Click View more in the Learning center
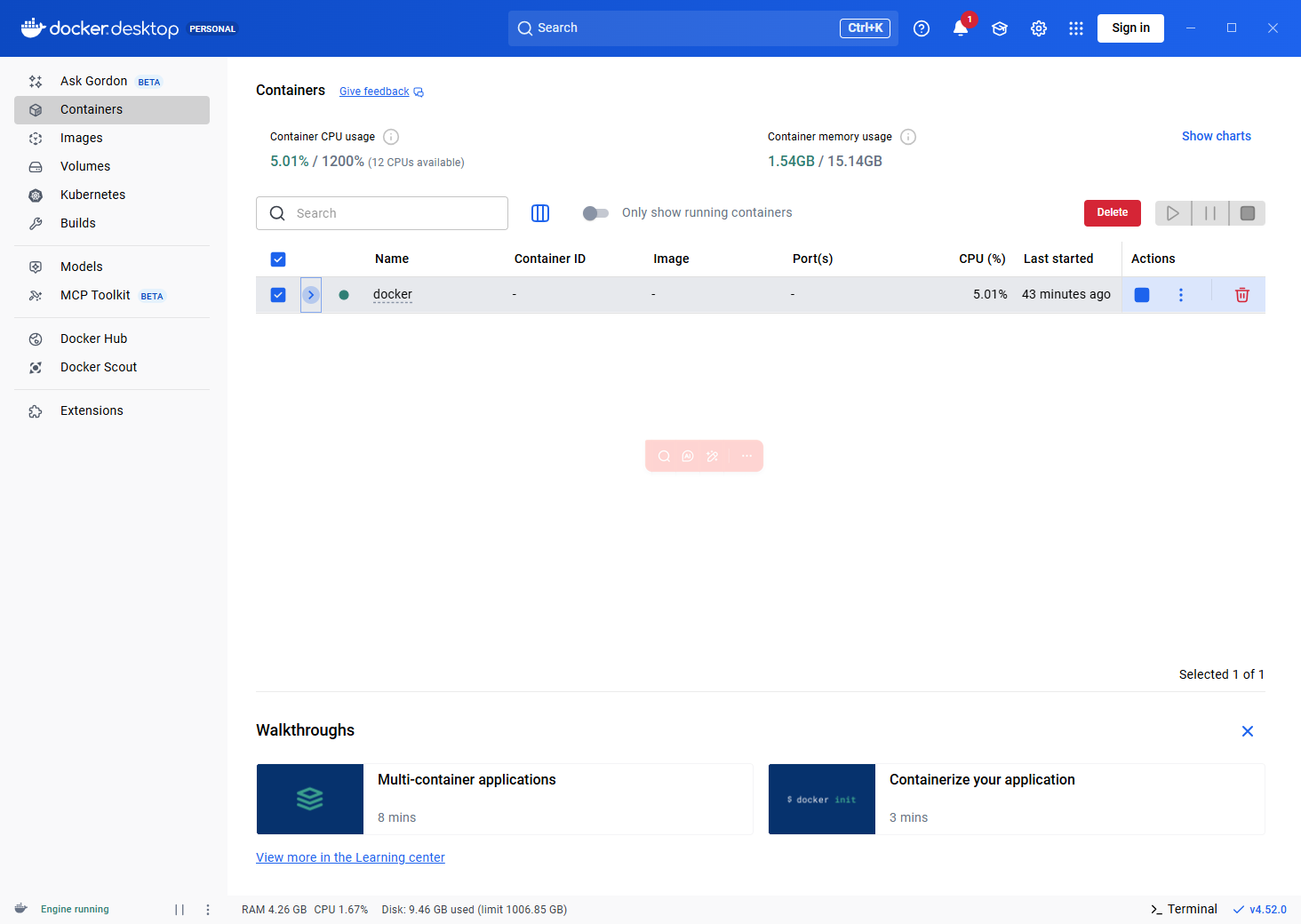The height and width of the screenshot is (924, 1301). [x=350, y=857]
